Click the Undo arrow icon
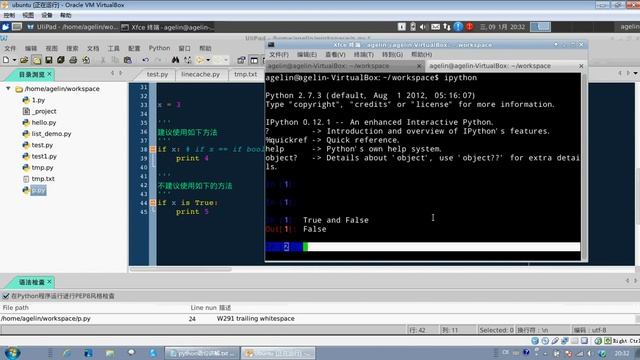Viewport: 640px width, 360px height. [x=145, y=60]
